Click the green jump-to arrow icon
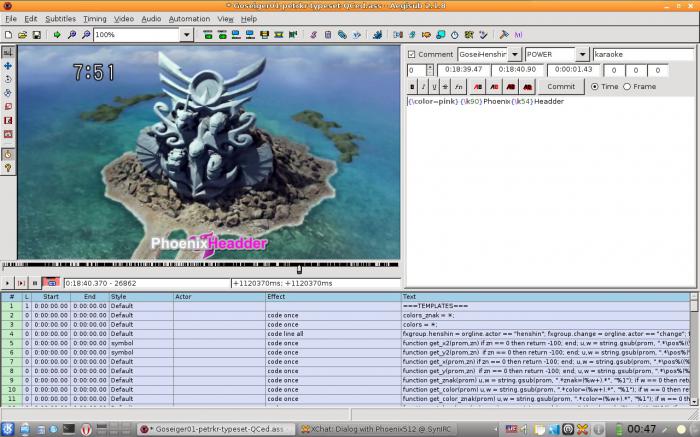Image resolution: width=700 pixels, height=437 pixels. [57, 34]
